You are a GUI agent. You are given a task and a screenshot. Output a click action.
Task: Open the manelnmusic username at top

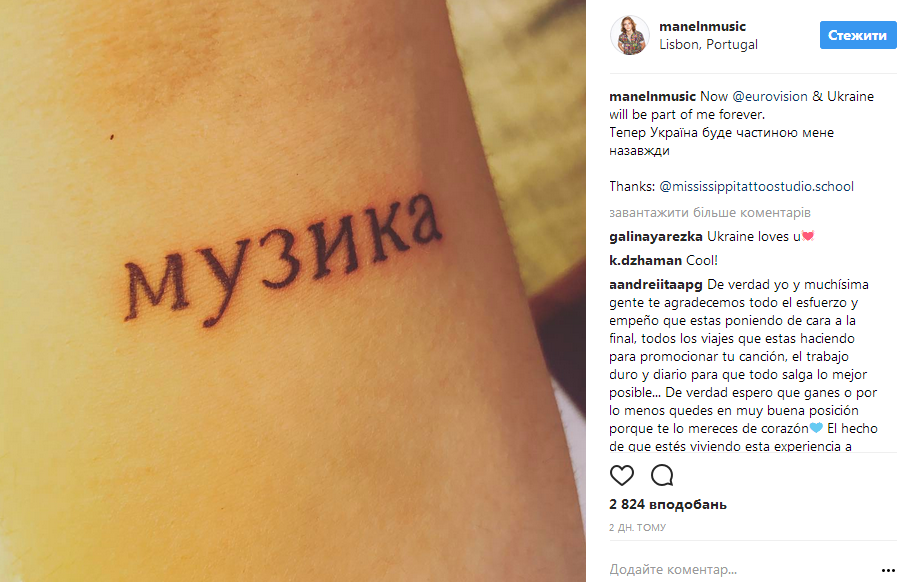tap(702, 26)
